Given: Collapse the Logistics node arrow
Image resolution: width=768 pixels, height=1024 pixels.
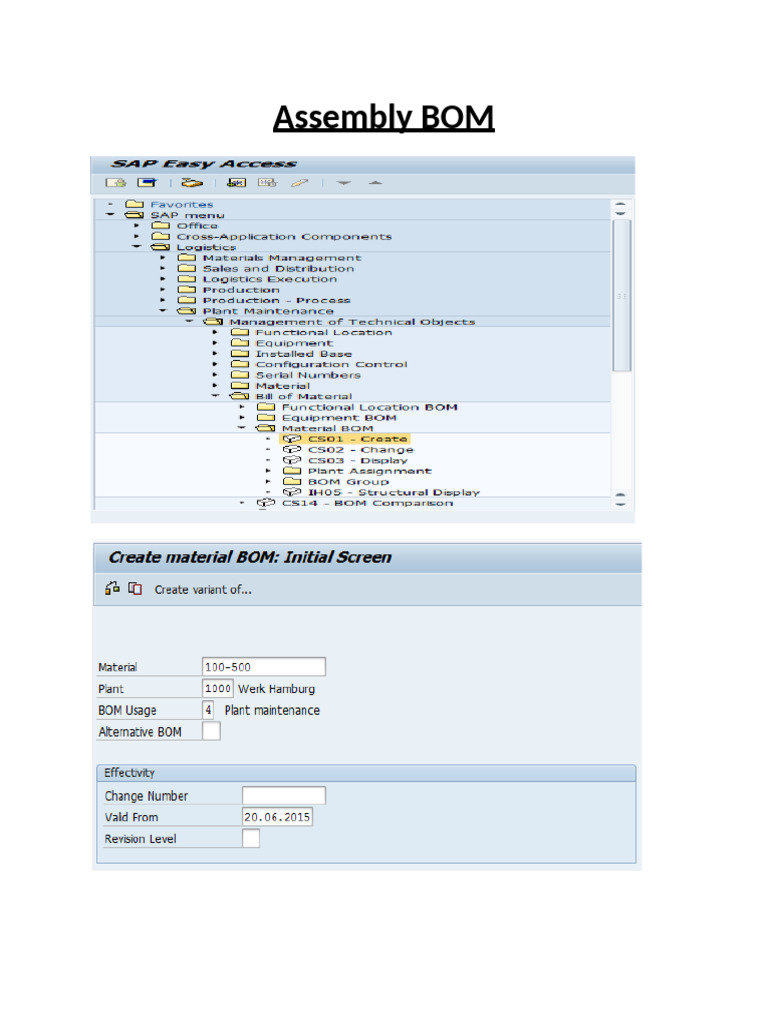Looking at the screenshot, I should tap(136, 247).
